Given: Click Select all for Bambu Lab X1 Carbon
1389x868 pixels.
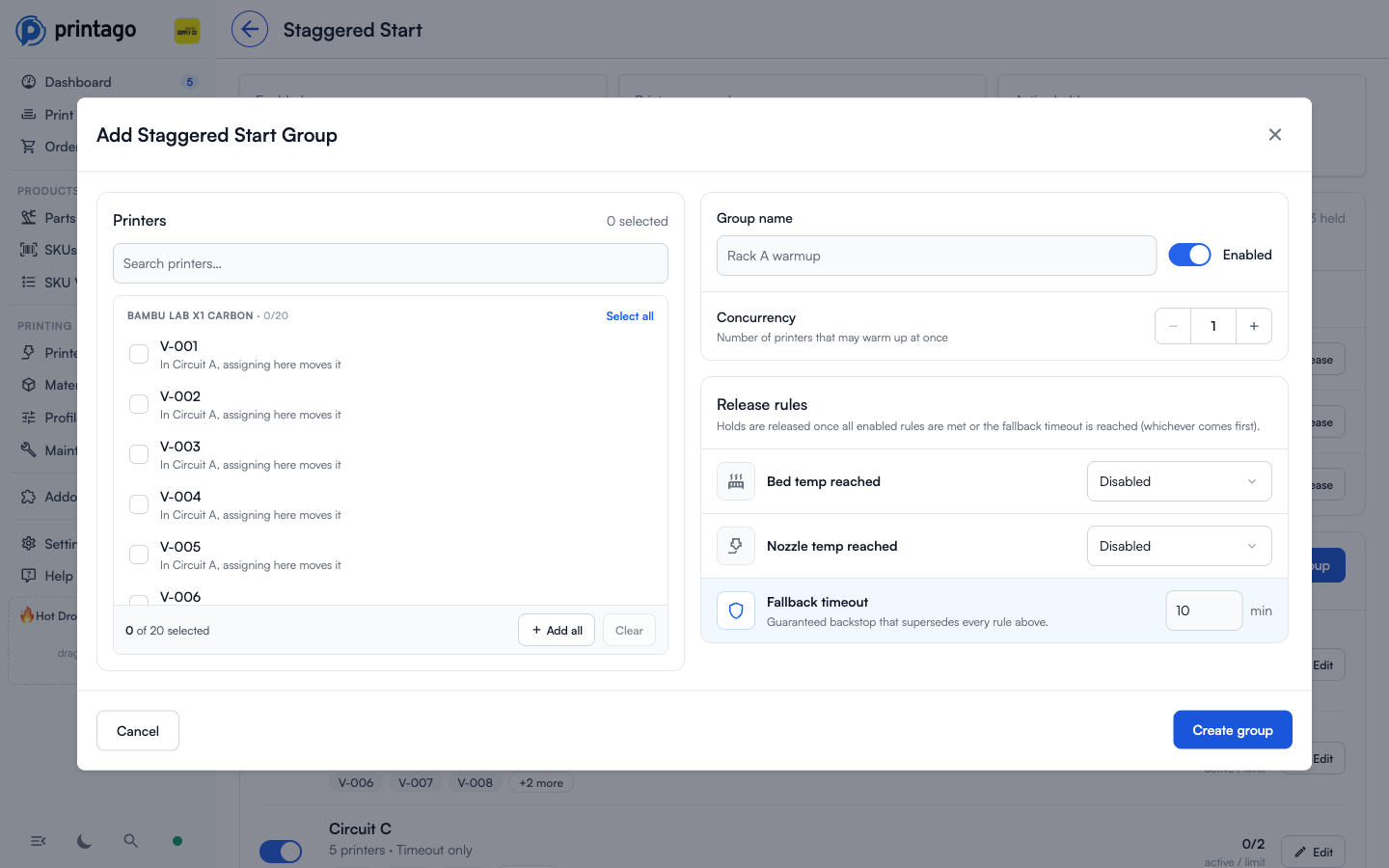Looking at the screenshot, I should pos(630,316).
